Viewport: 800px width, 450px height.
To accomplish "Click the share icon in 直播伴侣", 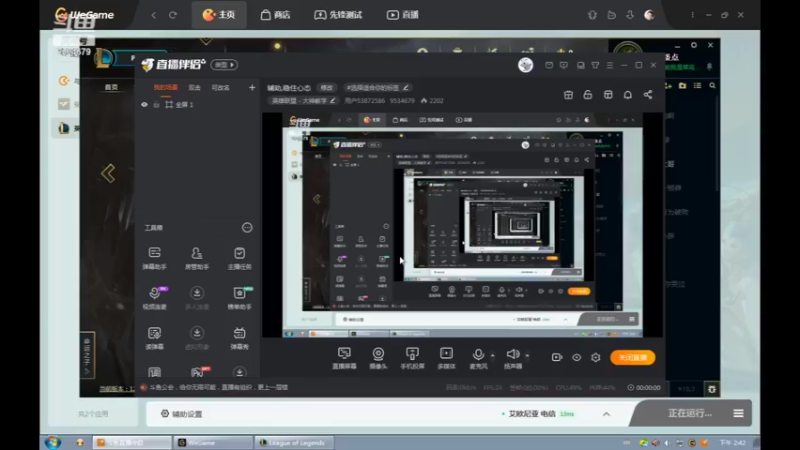I will tap(647, 95).
